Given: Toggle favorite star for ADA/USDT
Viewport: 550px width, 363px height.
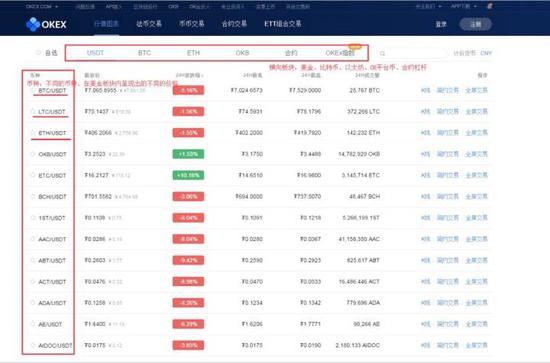Looking at the screenshot, I should (x=33, y=303).
